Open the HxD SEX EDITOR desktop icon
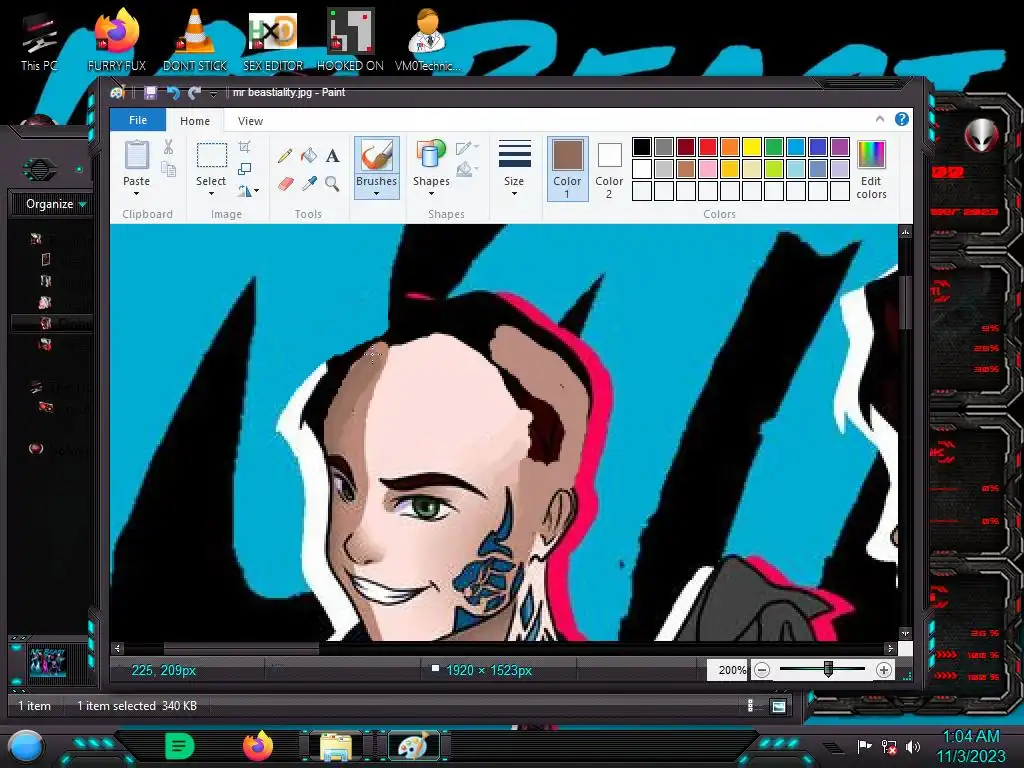This screenshot has width=1024, height=768. click(273, 39)
